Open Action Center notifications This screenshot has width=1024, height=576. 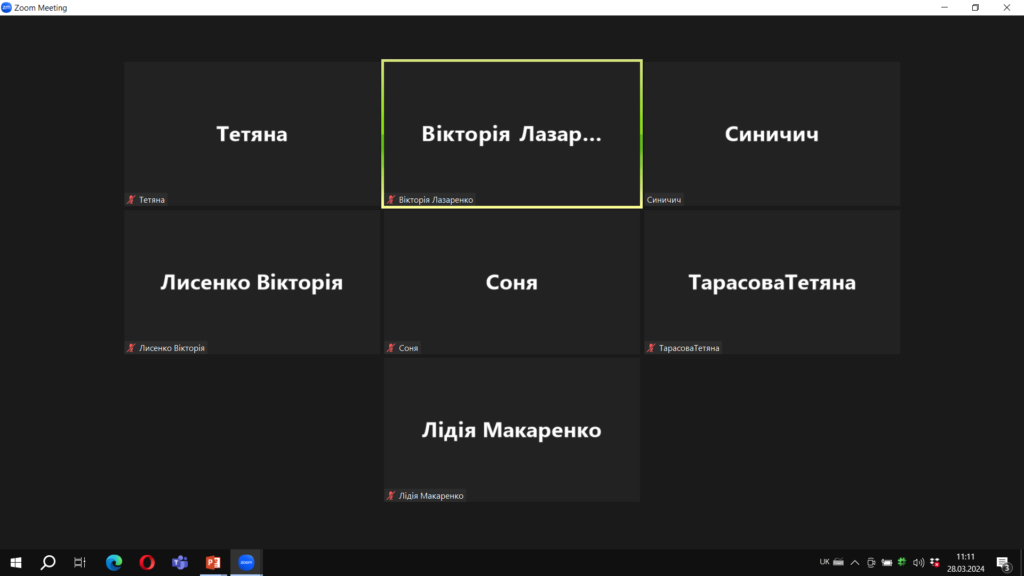click(1004, 562)
